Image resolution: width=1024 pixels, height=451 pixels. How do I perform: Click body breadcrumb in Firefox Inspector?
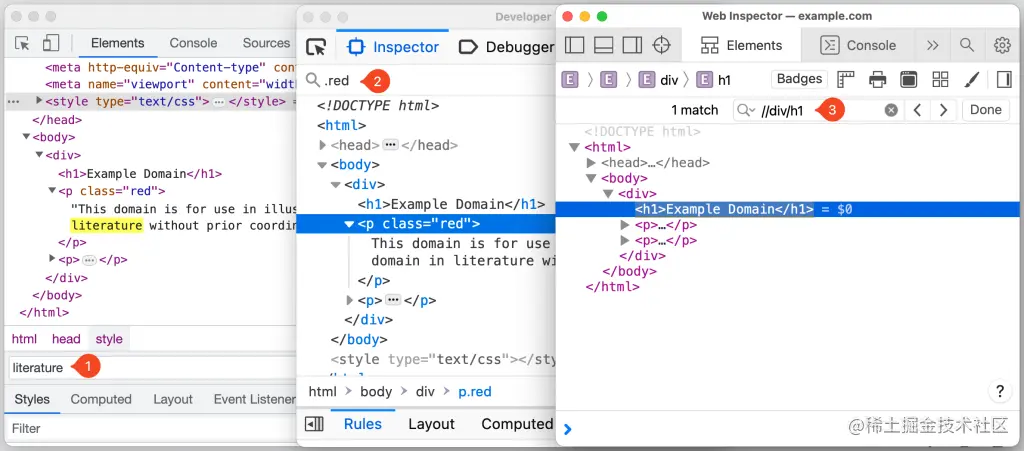pyautogui.click(x=376, y=392)
